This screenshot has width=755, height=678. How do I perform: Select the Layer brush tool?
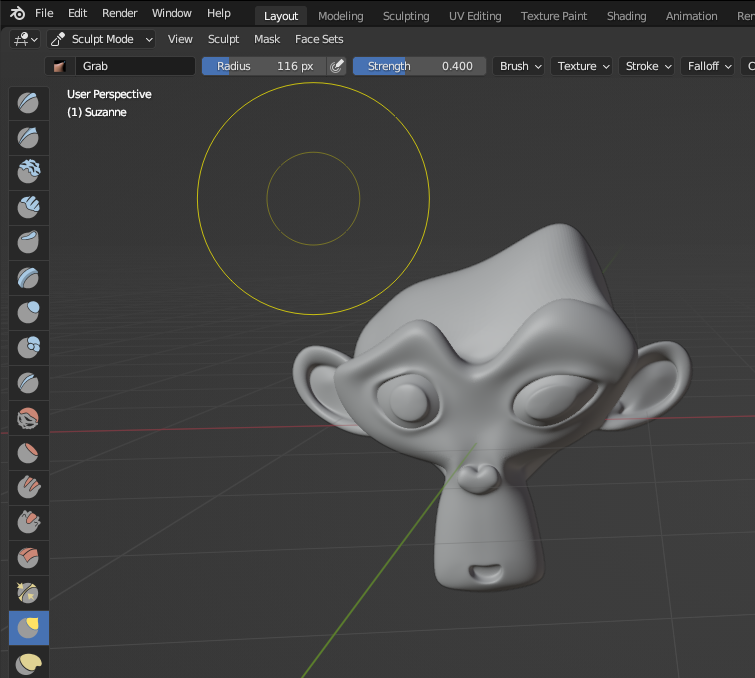[28, 278]
